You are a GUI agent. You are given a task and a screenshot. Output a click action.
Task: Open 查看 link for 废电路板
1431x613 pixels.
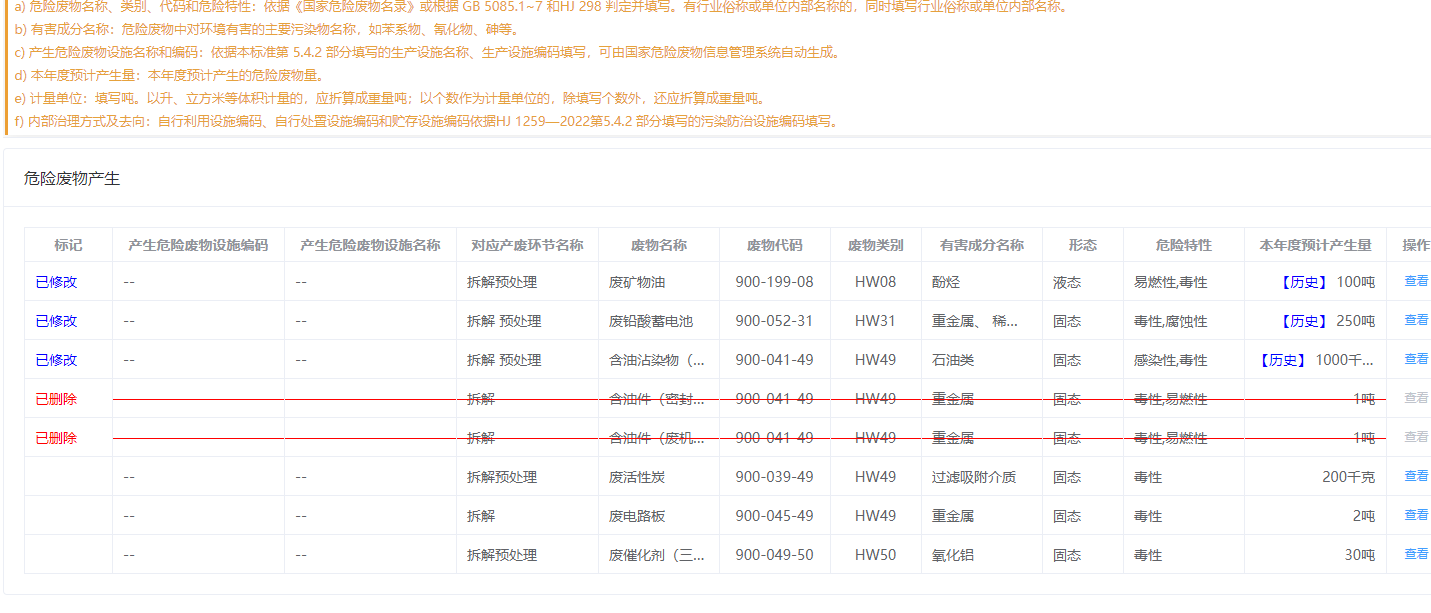tap(1416, 515)
